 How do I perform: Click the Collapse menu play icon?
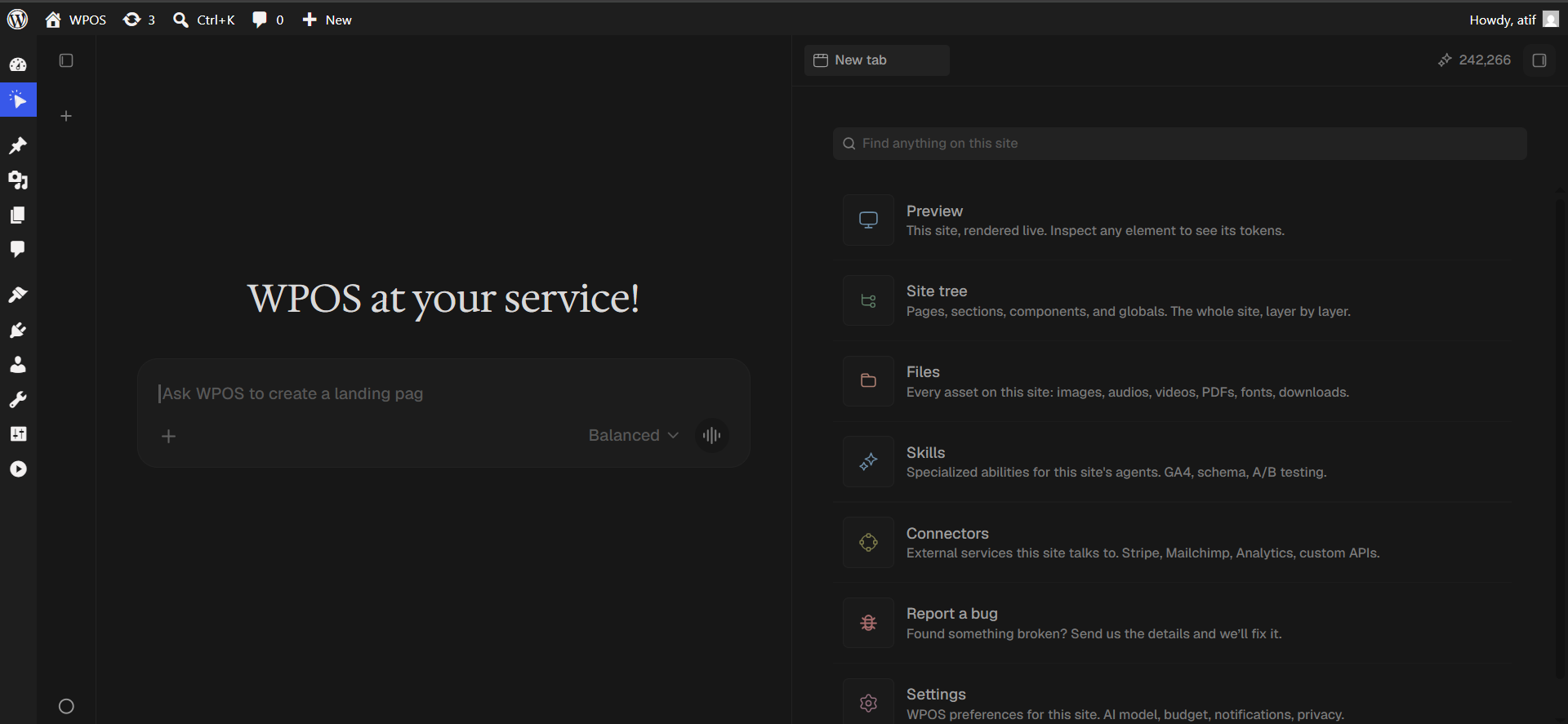[18, 469]
